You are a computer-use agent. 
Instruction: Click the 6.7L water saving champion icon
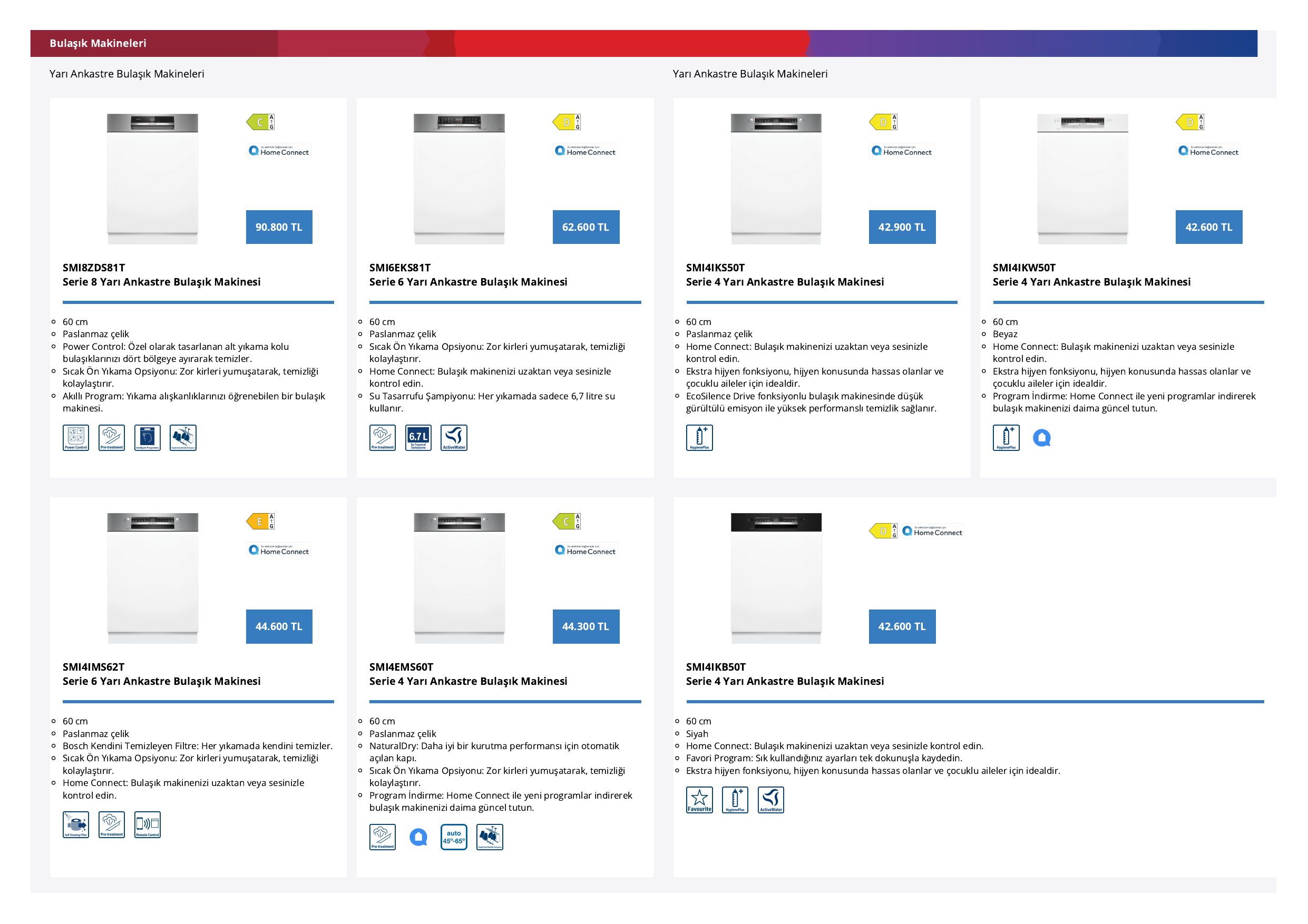pos(418,438)
